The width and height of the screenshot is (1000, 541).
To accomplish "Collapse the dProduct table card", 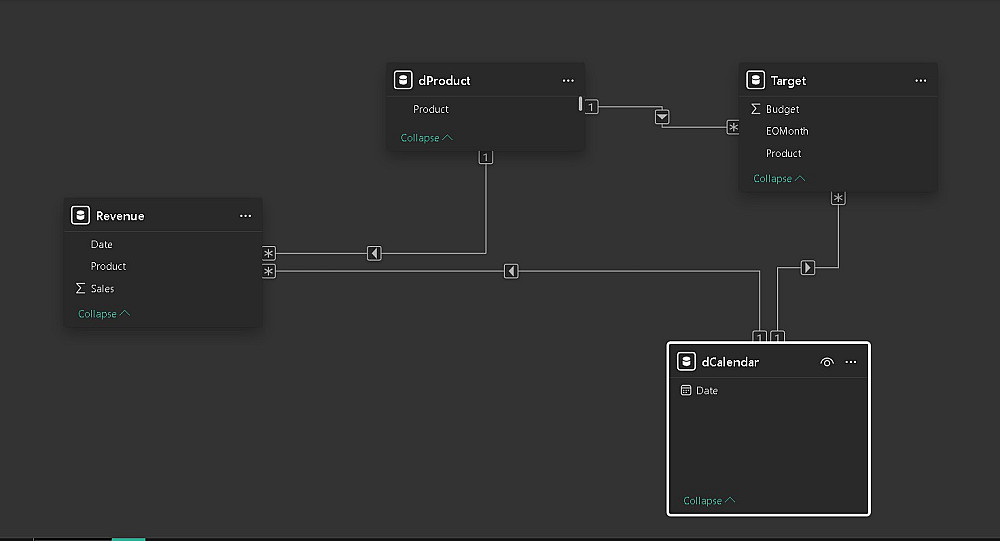I will click(x=426, y=138).
